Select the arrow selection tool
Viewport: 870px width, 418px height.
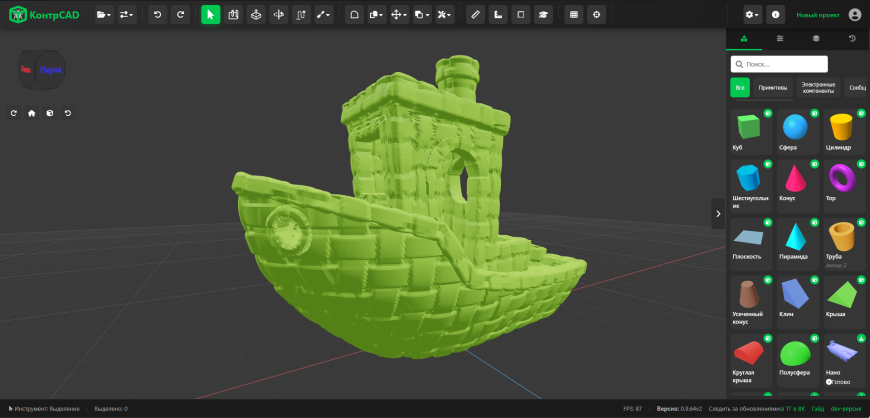210,15
